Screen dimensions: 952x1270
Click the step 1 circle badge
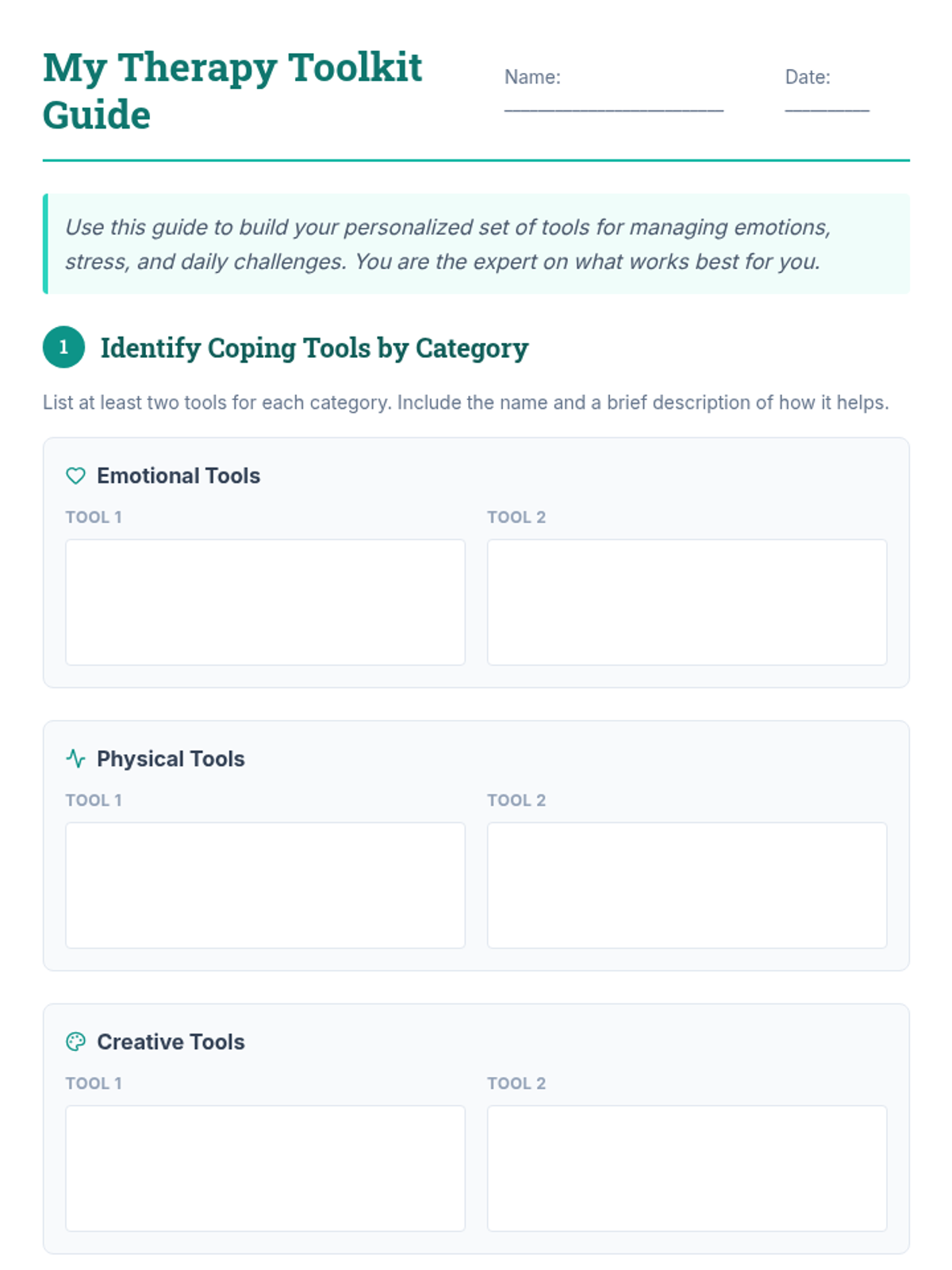(x=63, y=347)
